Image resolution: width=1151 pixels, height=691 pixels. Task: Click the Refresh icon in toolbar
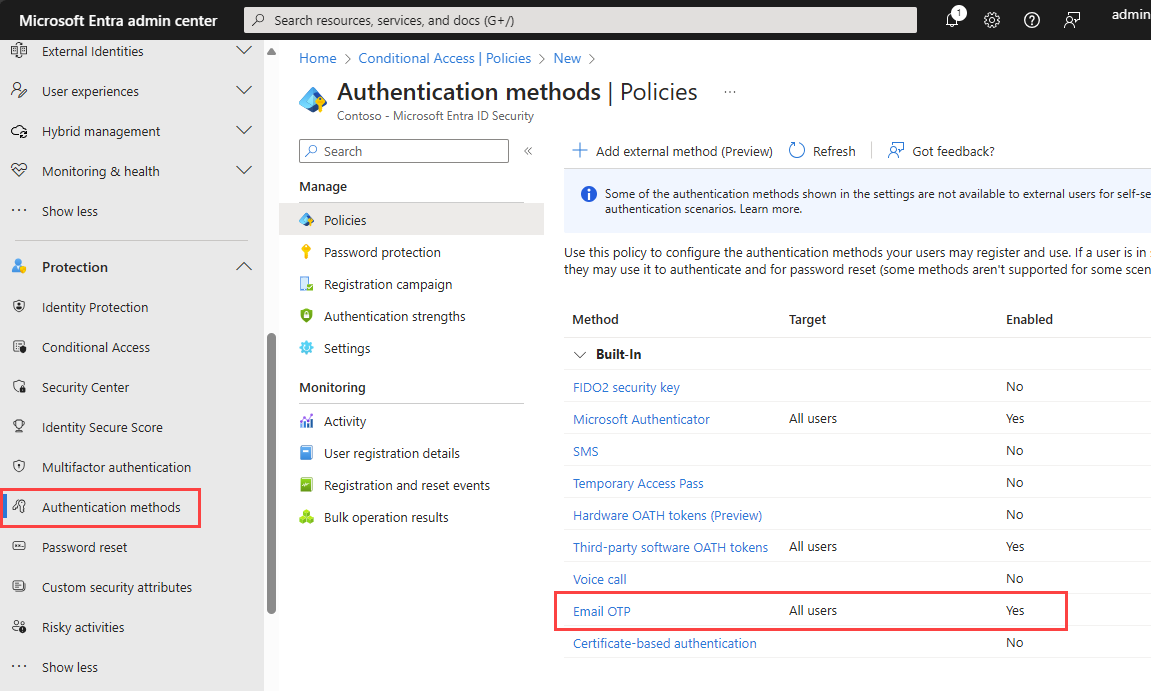[797, 151]
